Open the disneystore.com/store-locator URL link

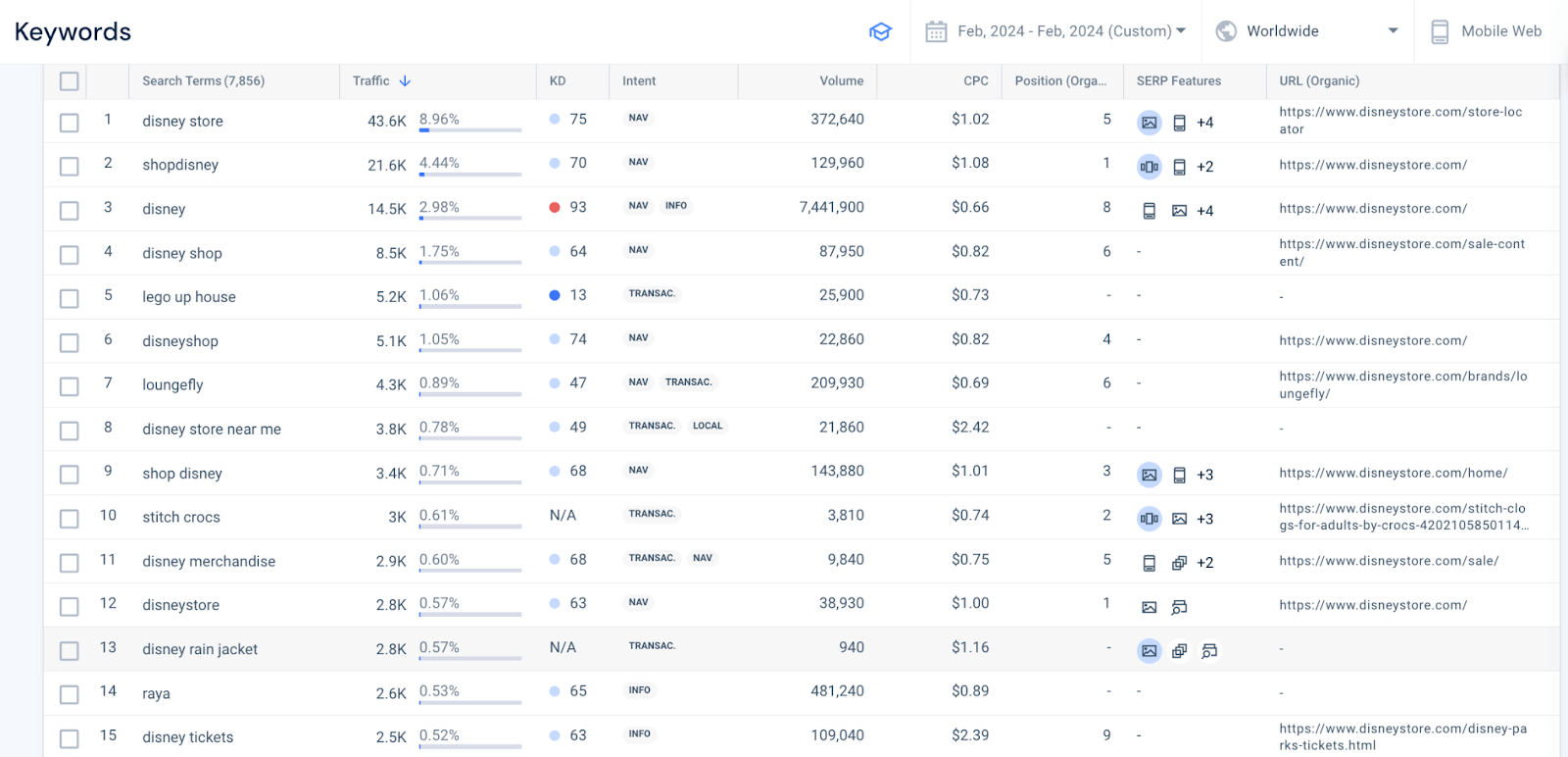click(x=1400, y=121)
